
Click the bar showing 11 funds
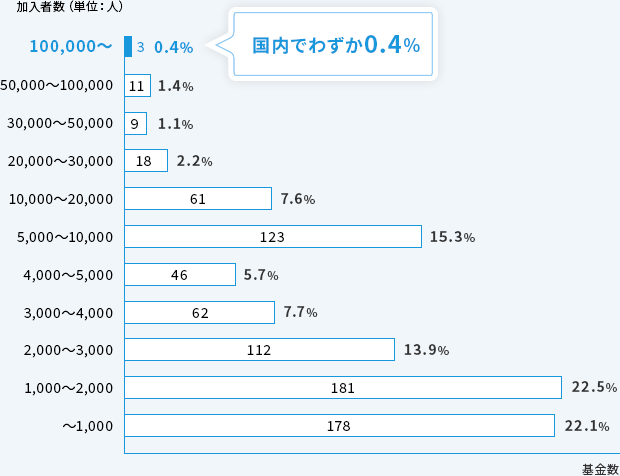138,86
